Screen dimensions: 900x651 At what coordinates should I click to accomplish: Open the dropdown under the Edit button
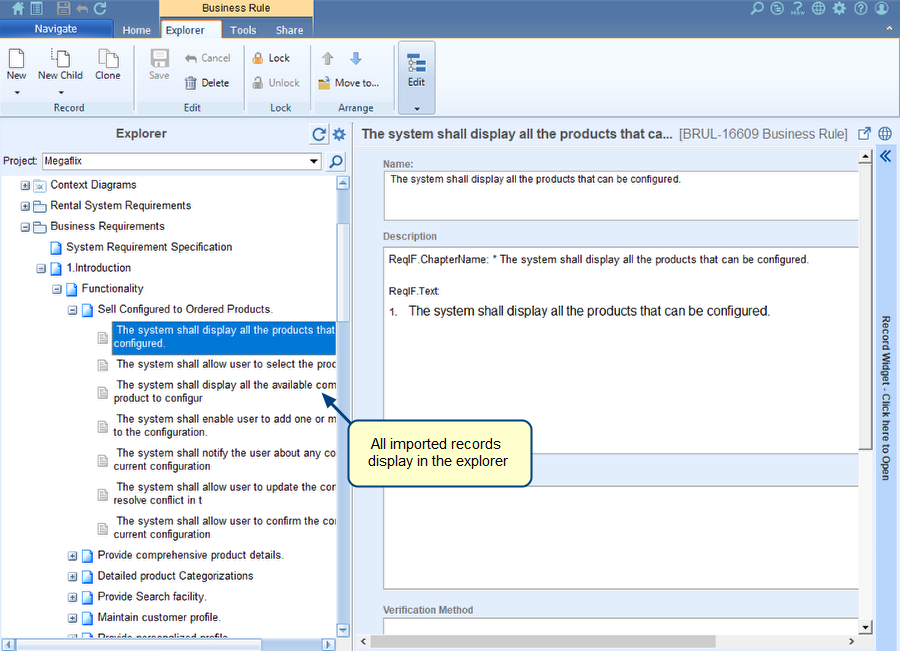[x=417, y=108]
